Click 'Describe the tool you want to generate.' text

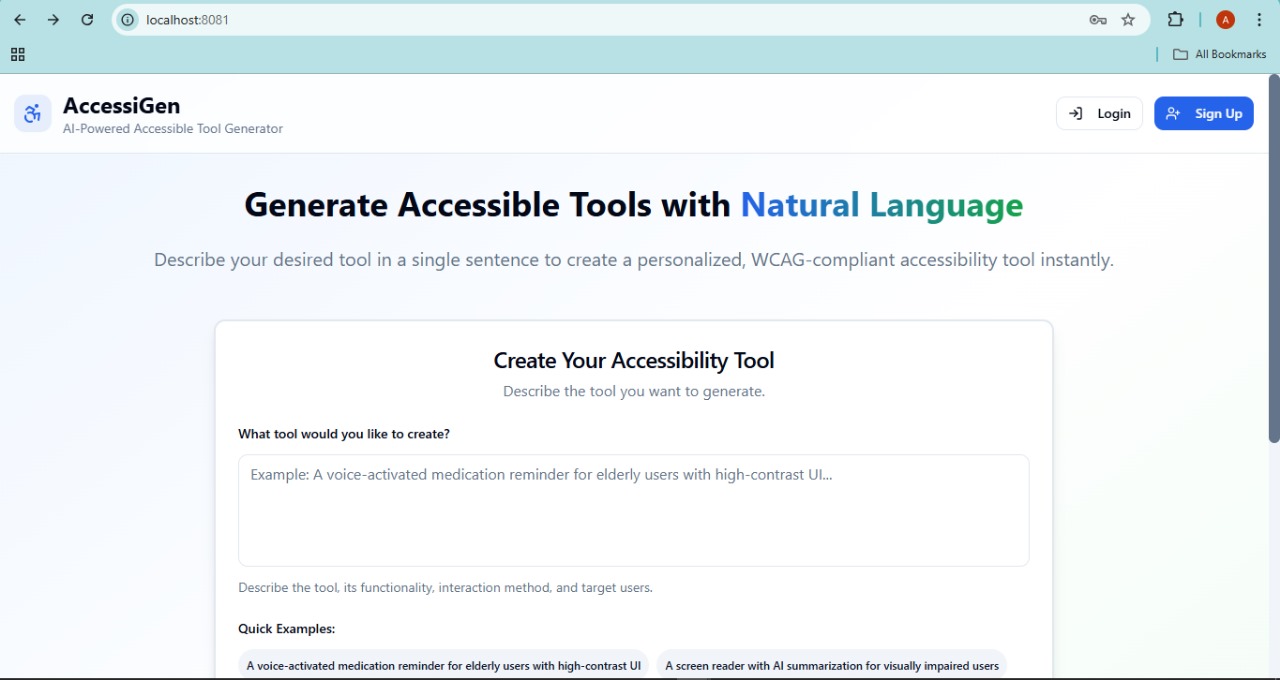pyautogui.click(x=634, y=391)
